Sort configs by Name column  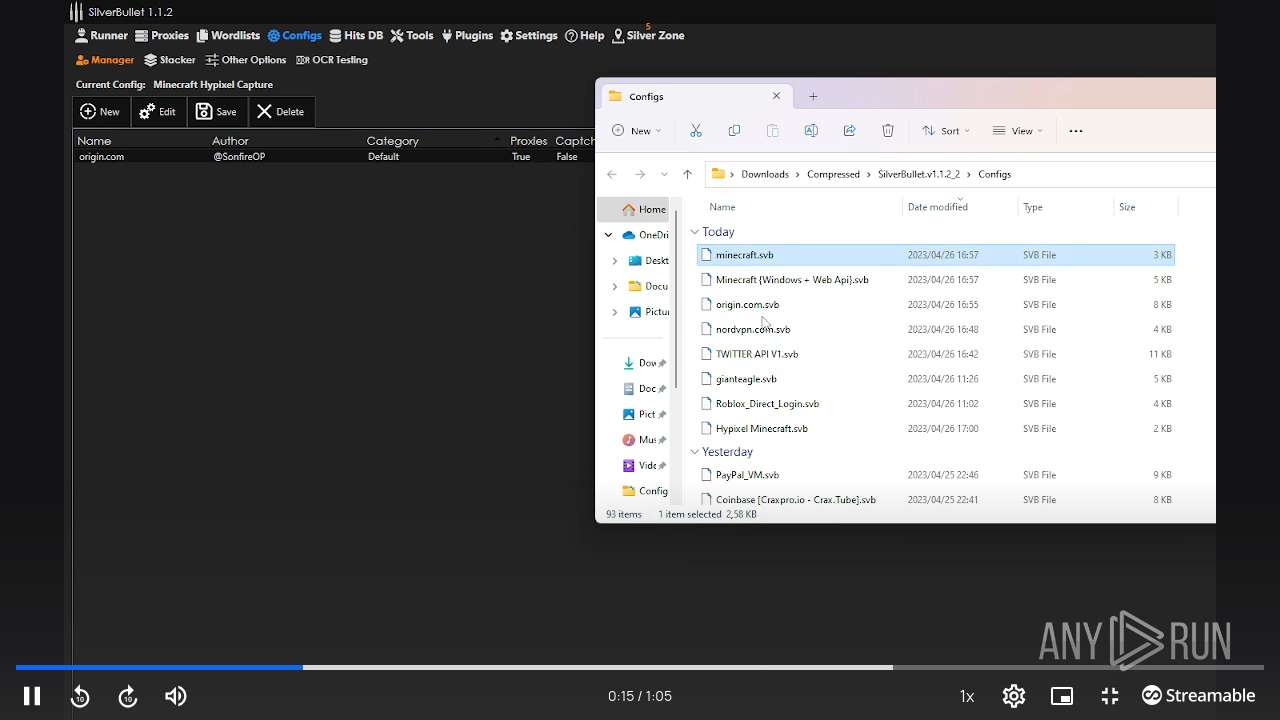[94, 141]
